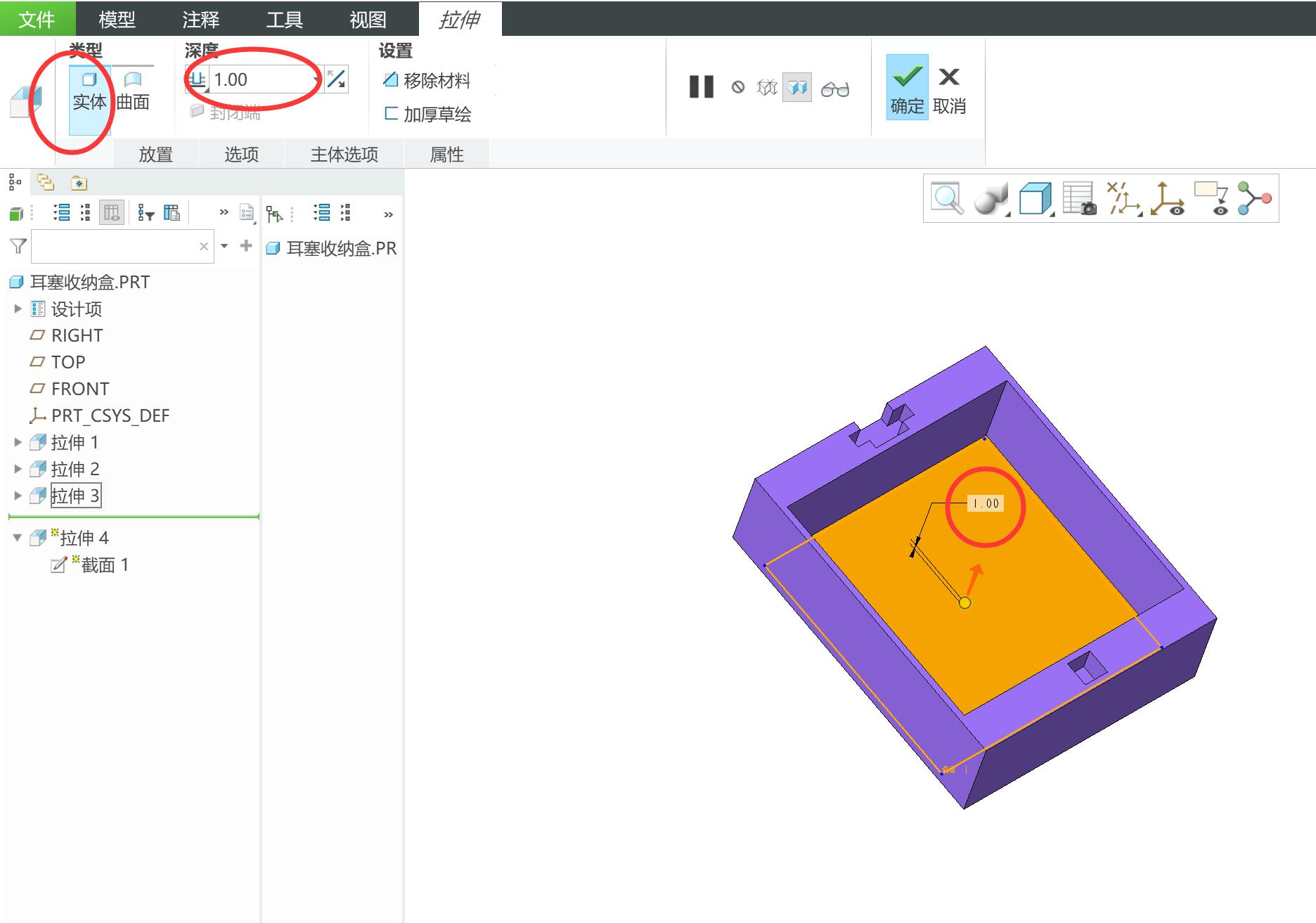The height and width of the screenshot is (923, 1316).
Task: Expand all nodes in second tree panel toolbar
Action: point(322,212)
